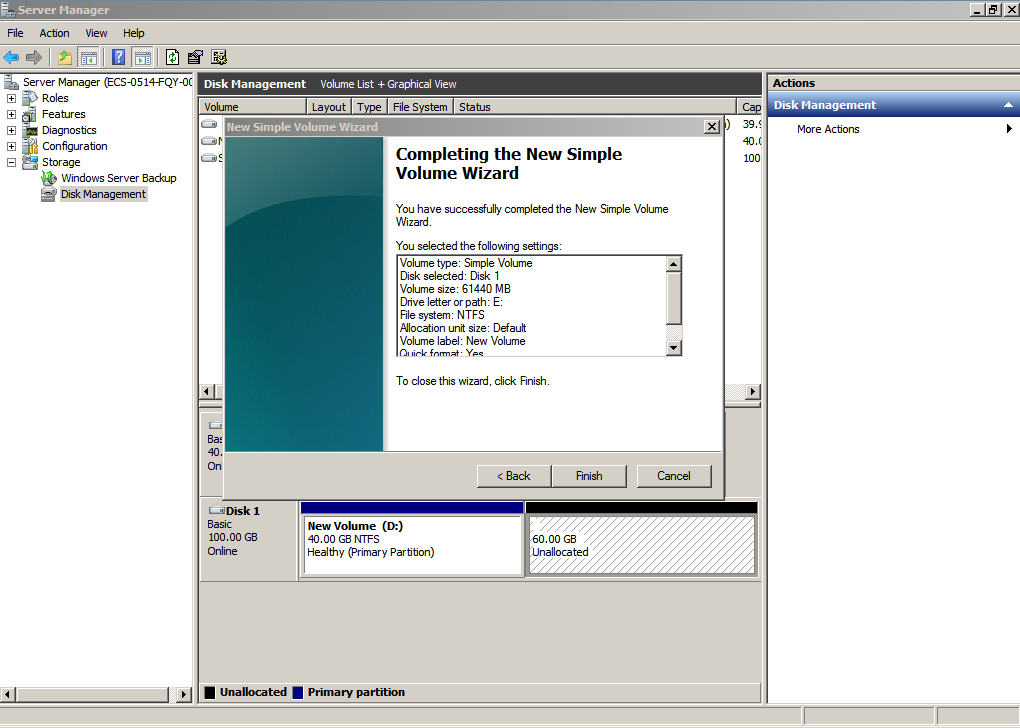Screen dimensions: 1020x728
Task: Click the Volume column header
Action: [252, 107]
